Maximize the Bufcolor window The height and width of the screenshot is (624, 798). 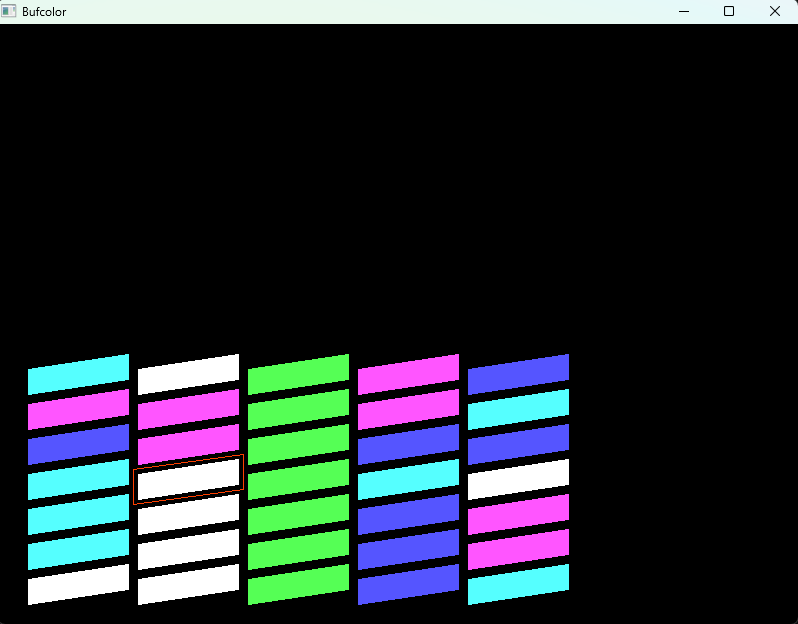(x=729, y=11)
